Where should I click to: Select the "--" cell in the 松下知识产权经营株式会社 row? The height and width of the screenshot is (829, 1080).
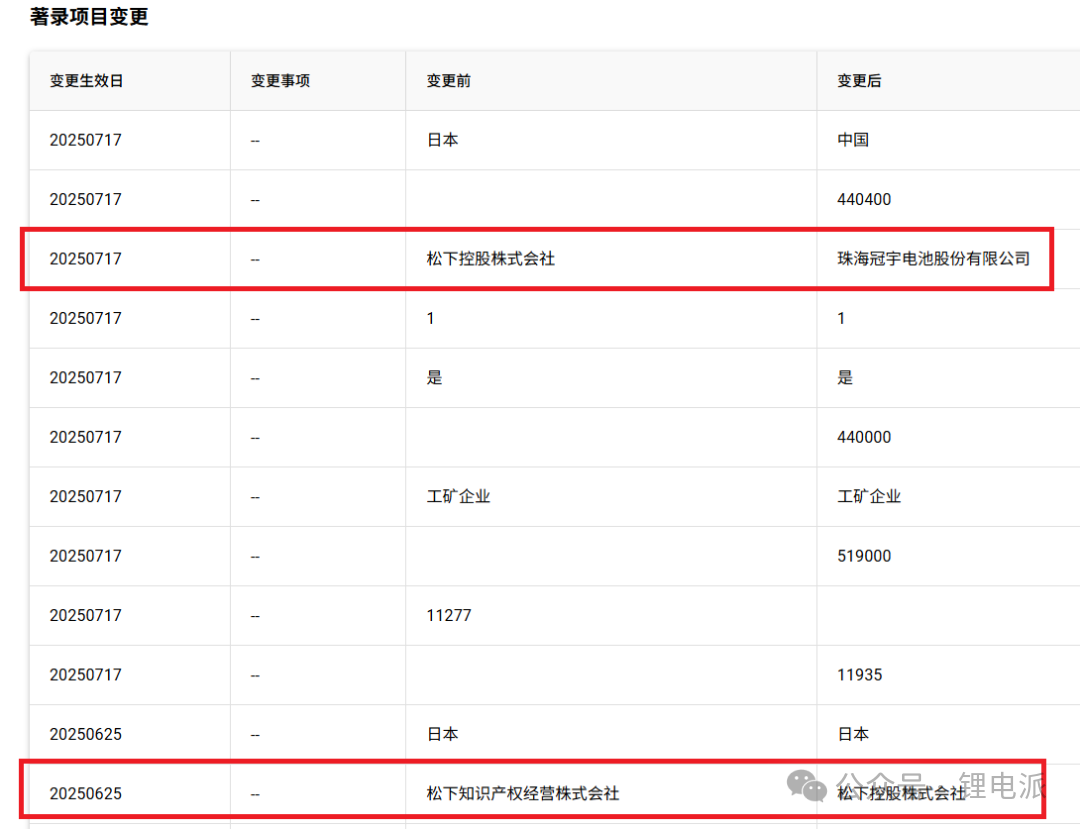255,795
